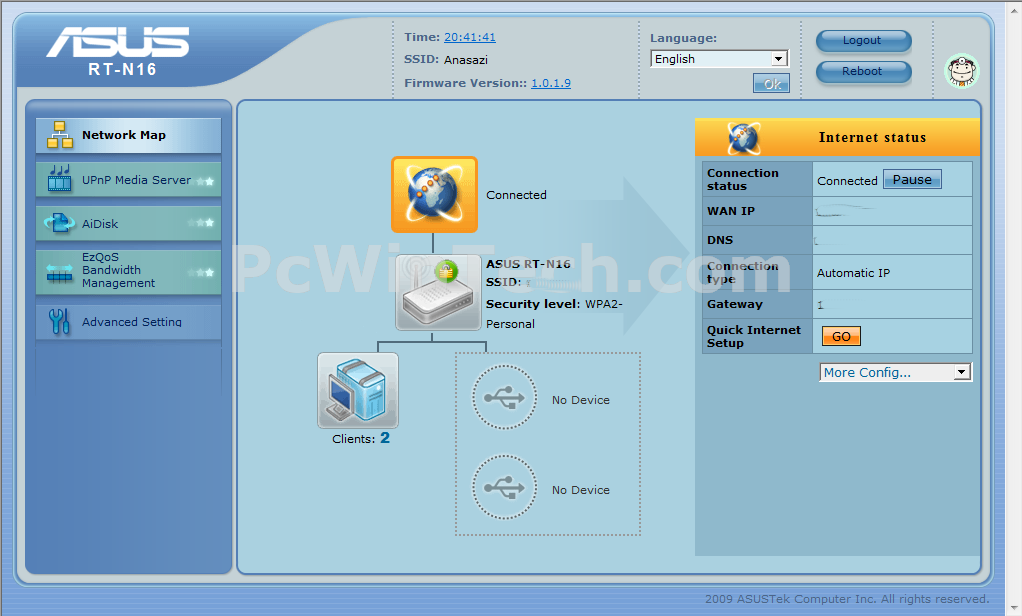Click the lower No Device label
The image size is (1022, 616).
click(581, 490)
